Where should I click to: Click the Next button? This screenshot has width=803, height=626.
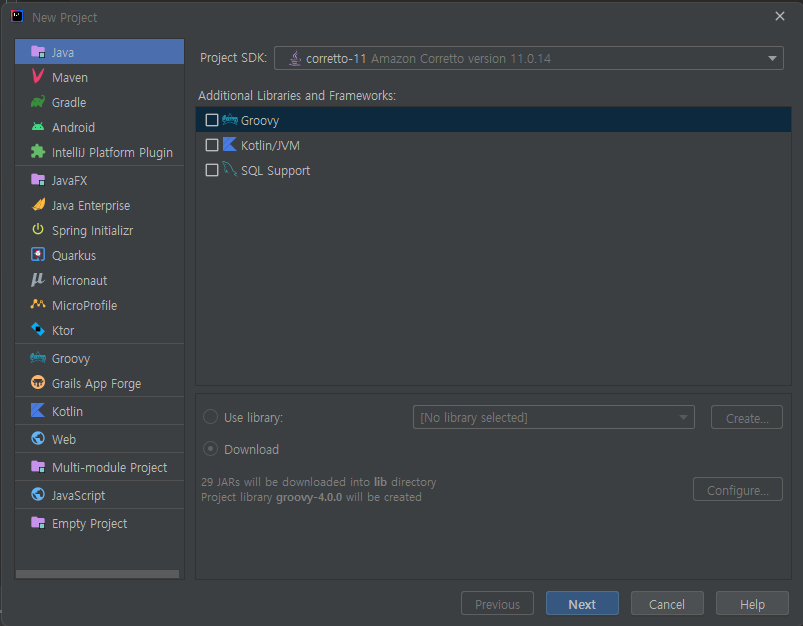pyautogui.click(x=582, y=603)
